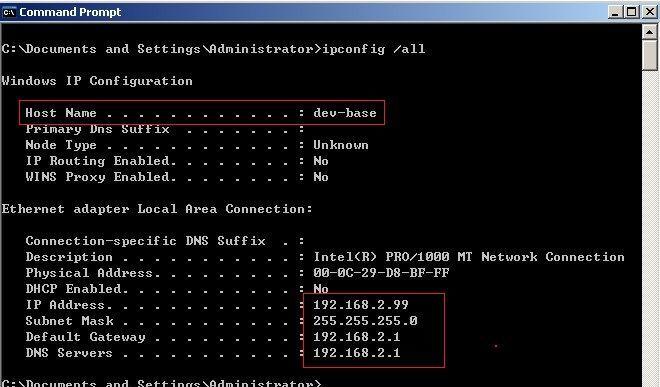Maximize the Command Prompt window
Screen dimensions: 660x387
click(632, 12)
